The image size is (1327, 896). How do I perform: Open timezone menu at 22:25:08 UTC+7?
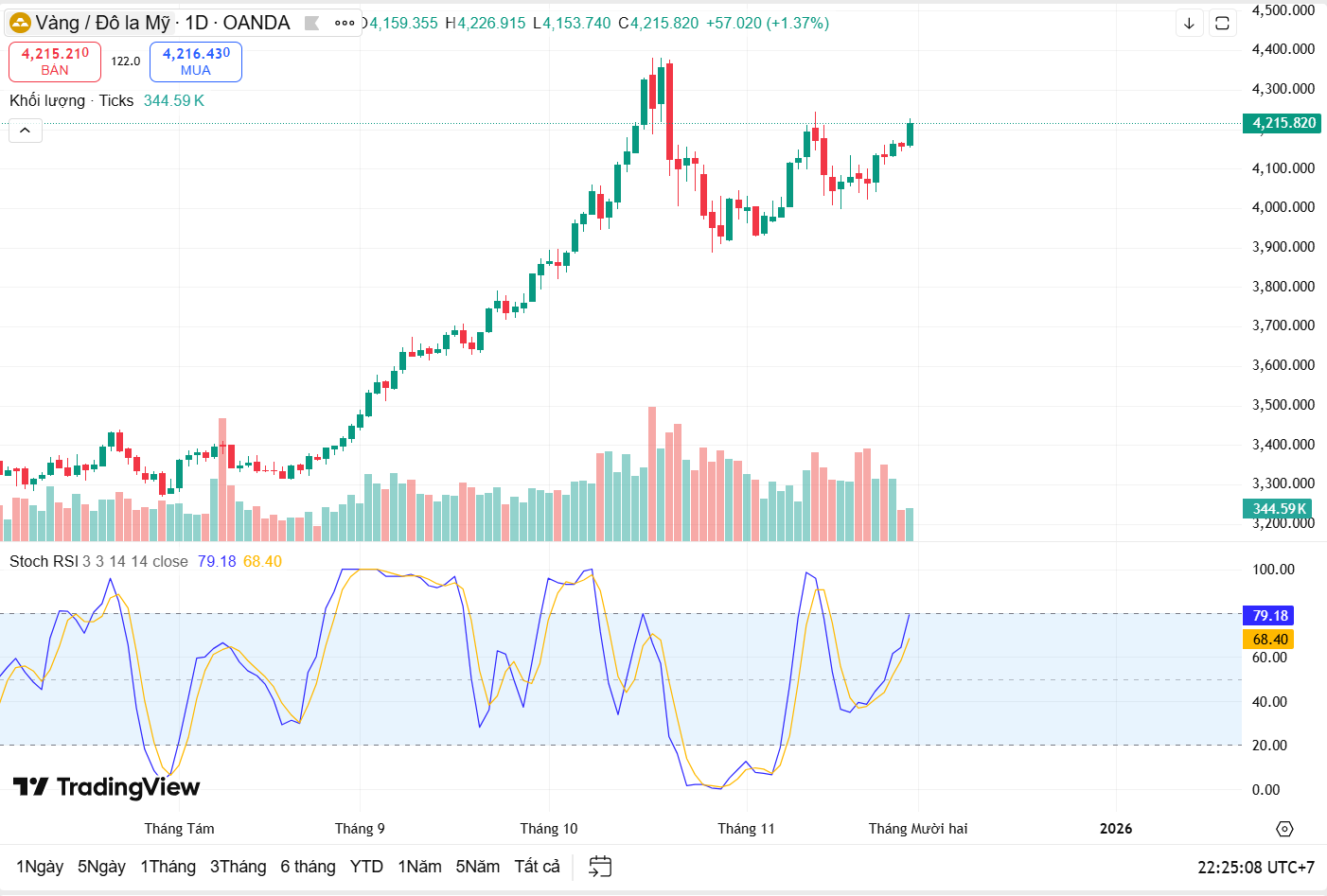[x=1255, y=868]
